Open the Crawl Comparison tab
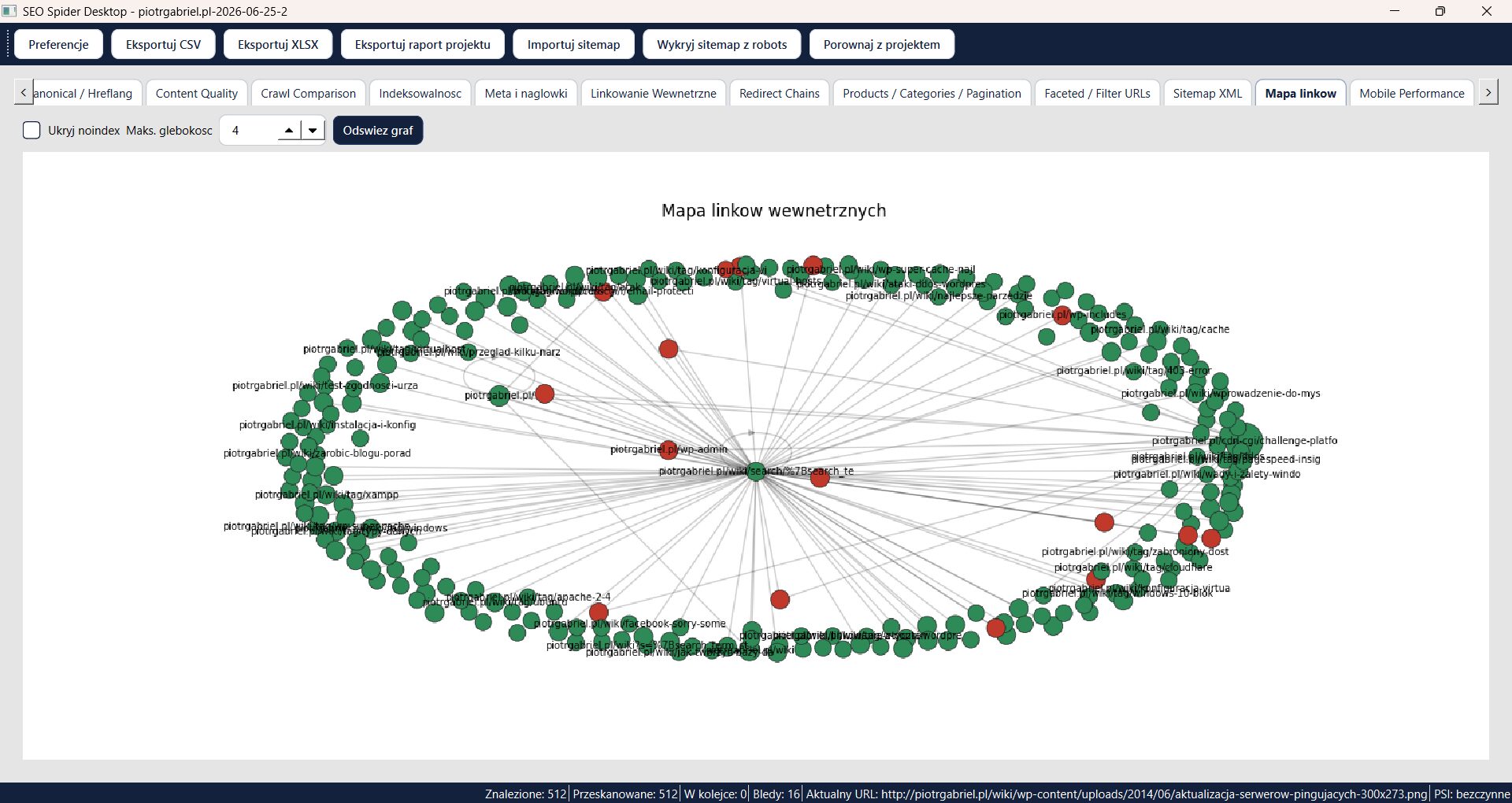The image size is (1512, 803). (309, 93)
